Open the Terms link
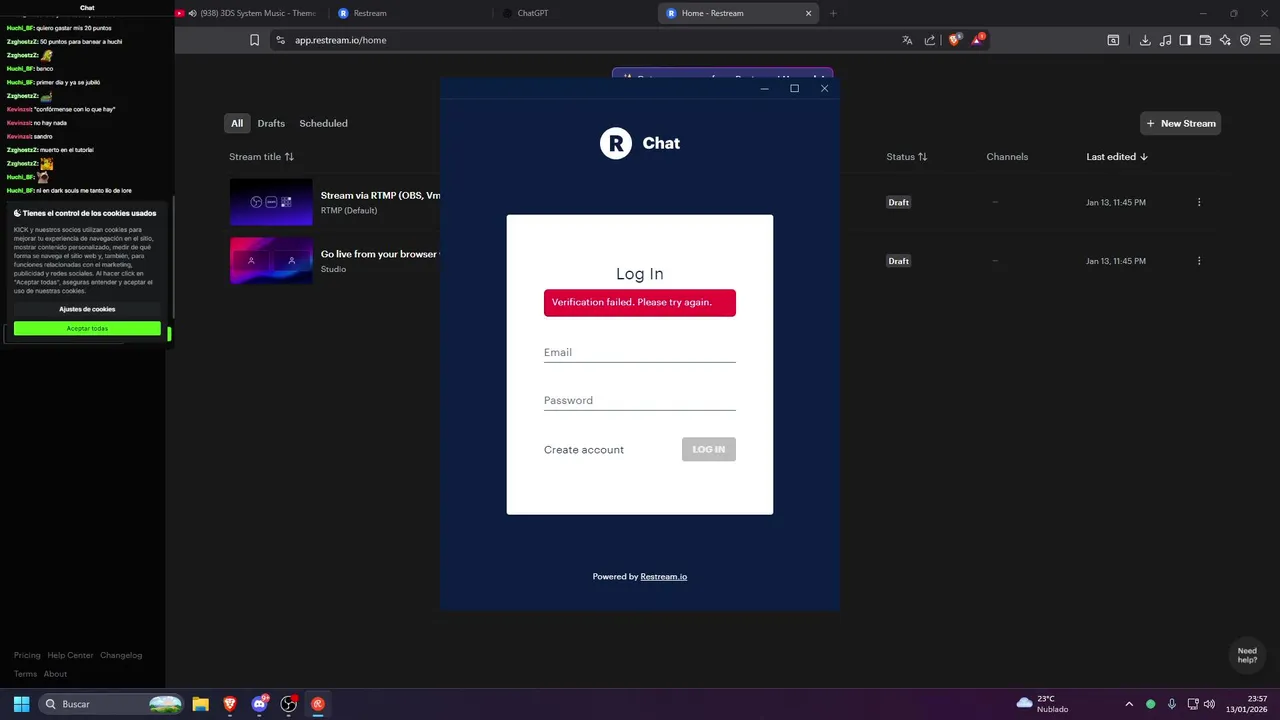The height and width of the screenshot is (720, 1280). 25,674
